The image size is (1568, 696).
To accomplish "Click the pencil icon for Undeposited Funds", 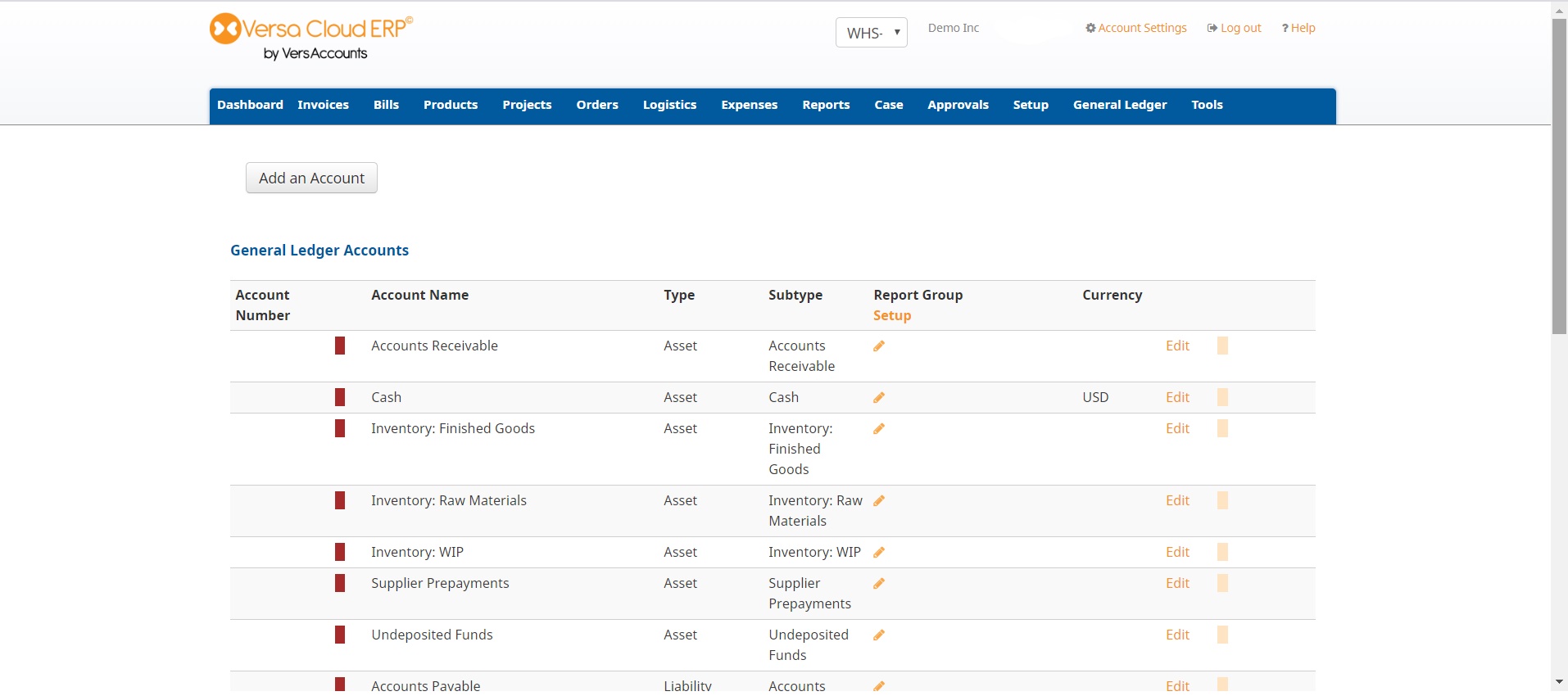I will (x=878, y=635).
